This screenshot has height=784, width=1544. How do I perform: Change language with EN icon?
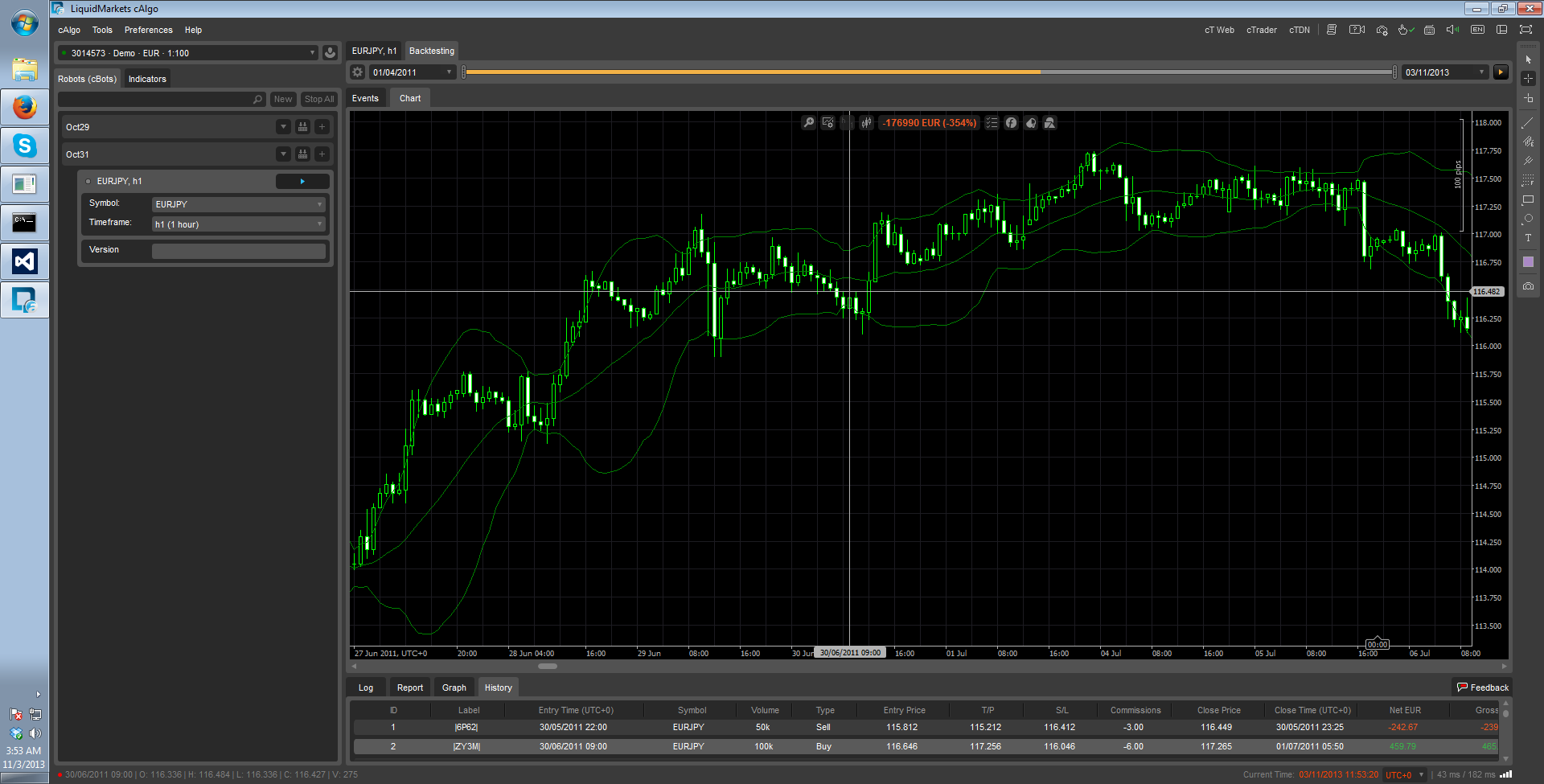pos(1477,30)
